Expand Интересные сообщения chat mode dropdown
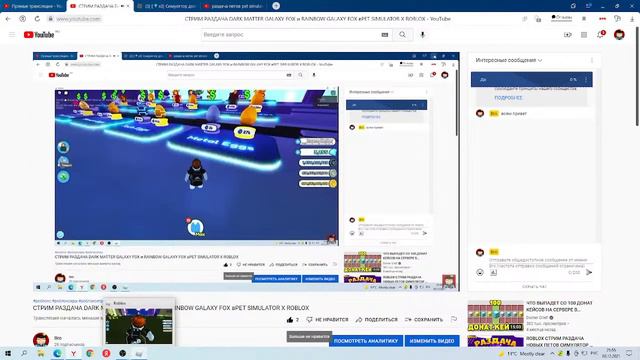The height and width of the screenshot is (360, 640). [509, 60]
